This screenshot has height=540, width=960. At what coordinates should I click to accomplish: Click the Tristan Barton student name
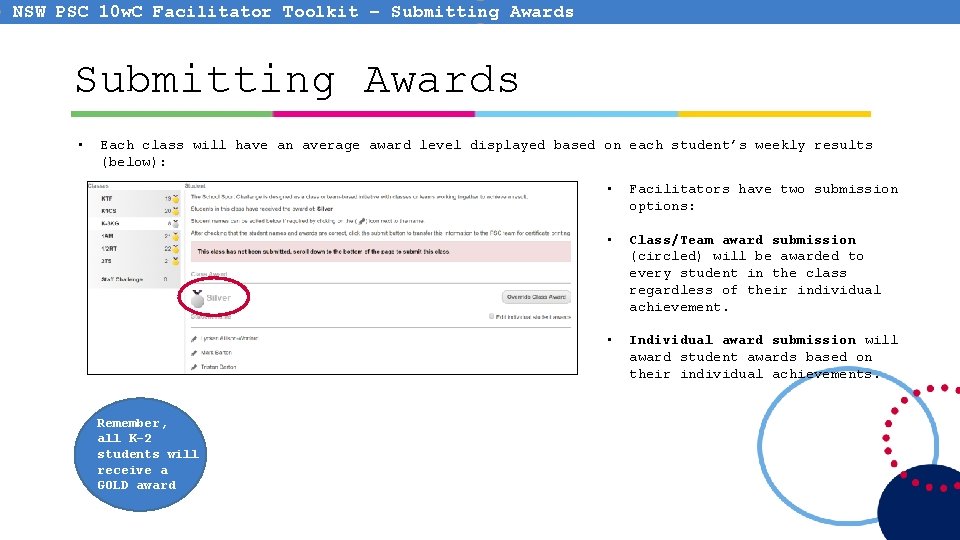(219, 367)
